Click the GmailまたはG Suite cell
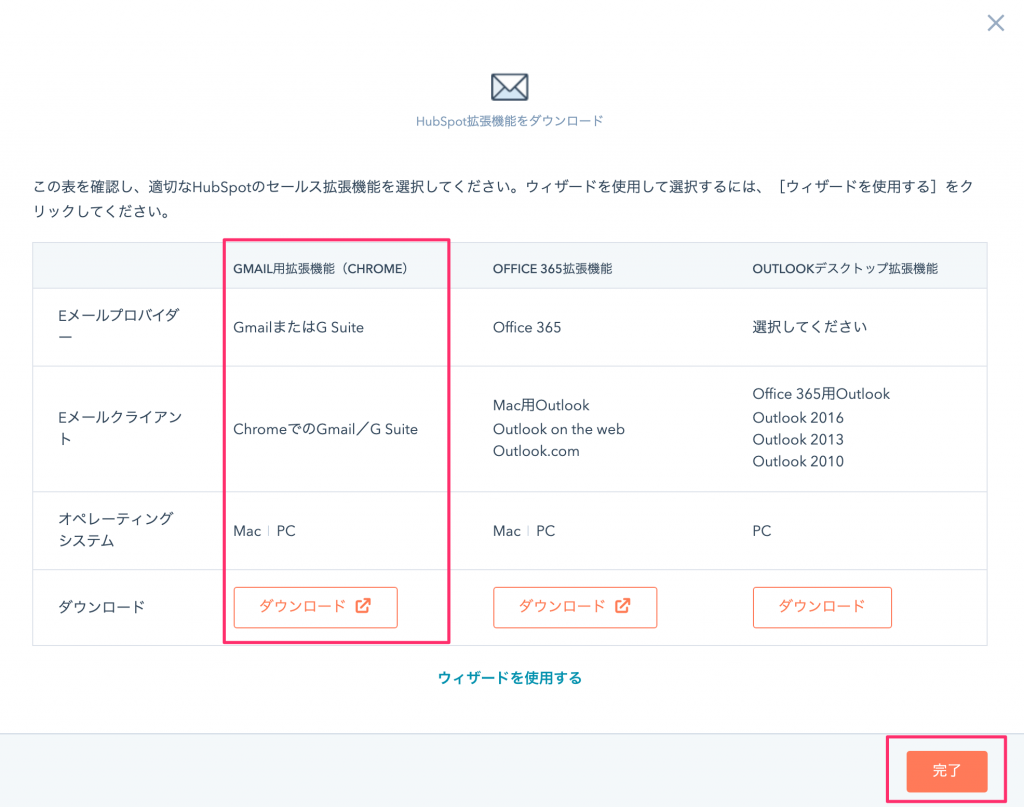1024x807 pixels. [298, 327]
